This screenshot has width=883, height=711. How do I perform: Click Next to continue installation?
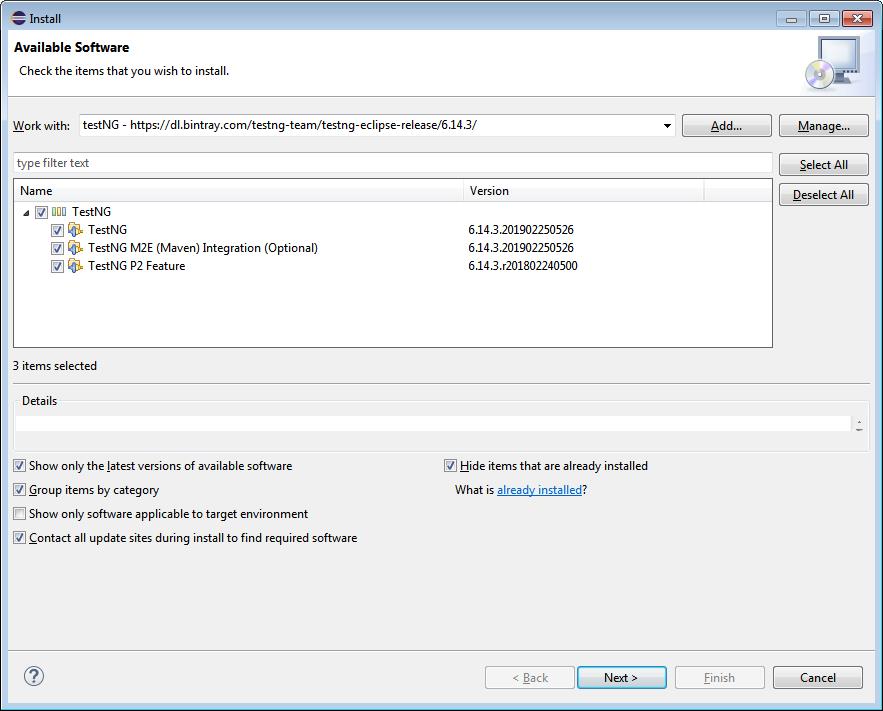[x=622, y=677]
